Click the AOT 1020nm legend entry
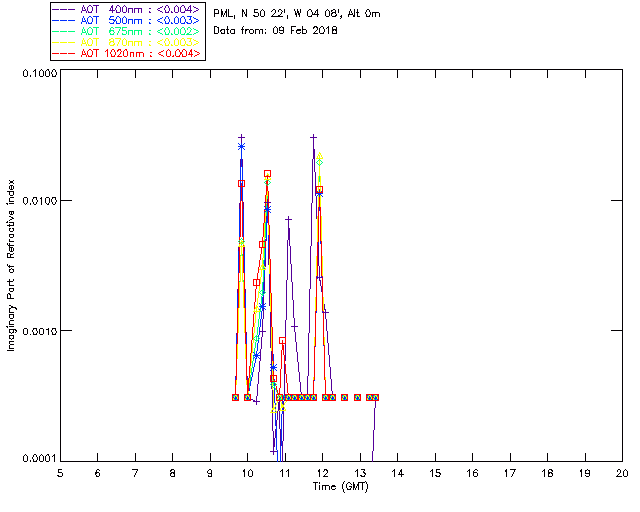This screenshot has width=640, height=512. pos(127,53)
